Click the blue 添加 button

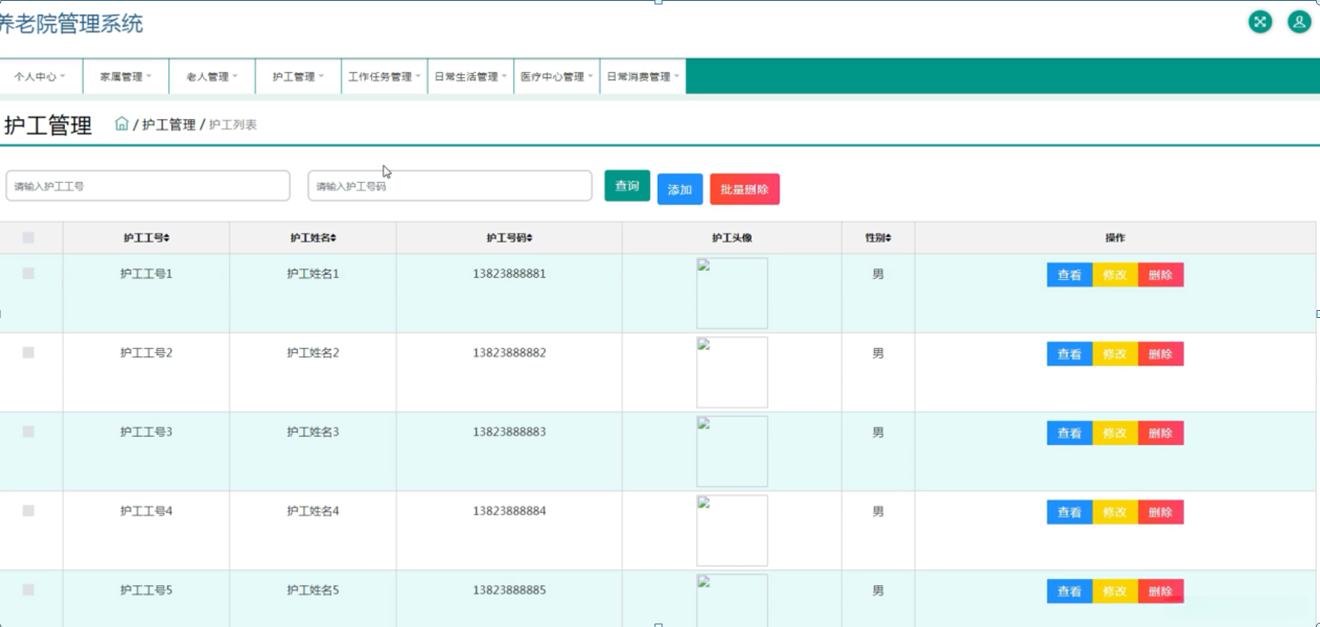(x=680, y=189)
